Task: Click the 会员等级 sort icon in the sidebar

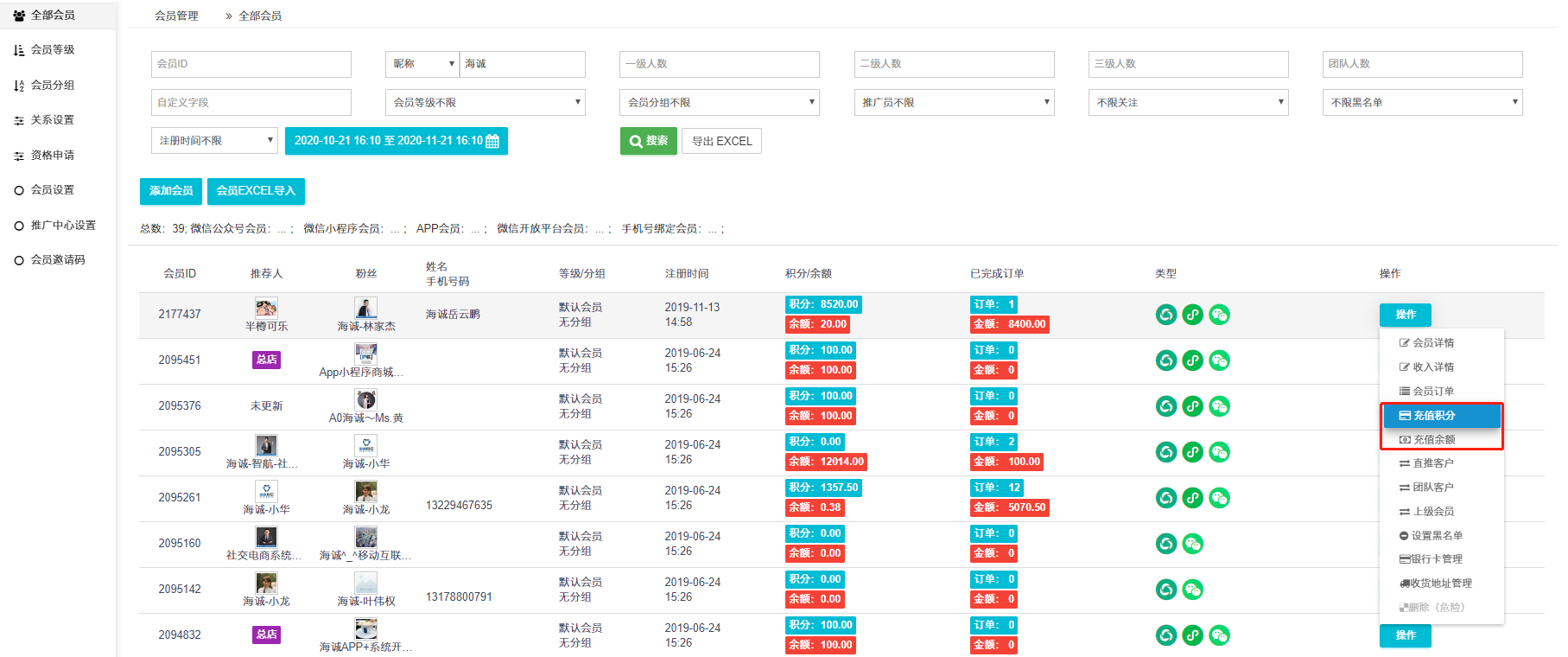Action: coord(19,50)
